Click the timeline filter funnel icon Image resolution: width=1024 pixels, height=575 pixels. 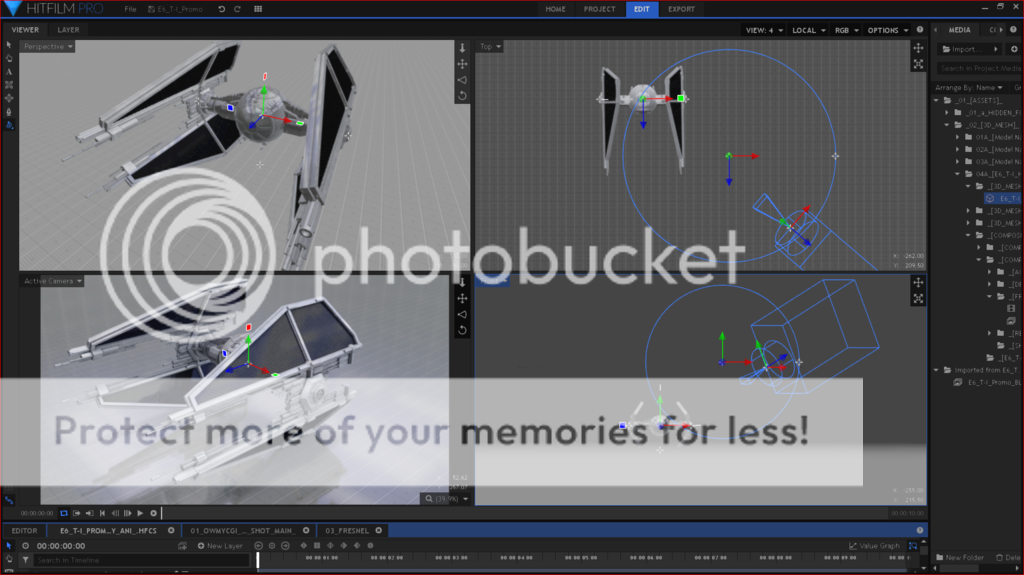[x=25, y=560]
